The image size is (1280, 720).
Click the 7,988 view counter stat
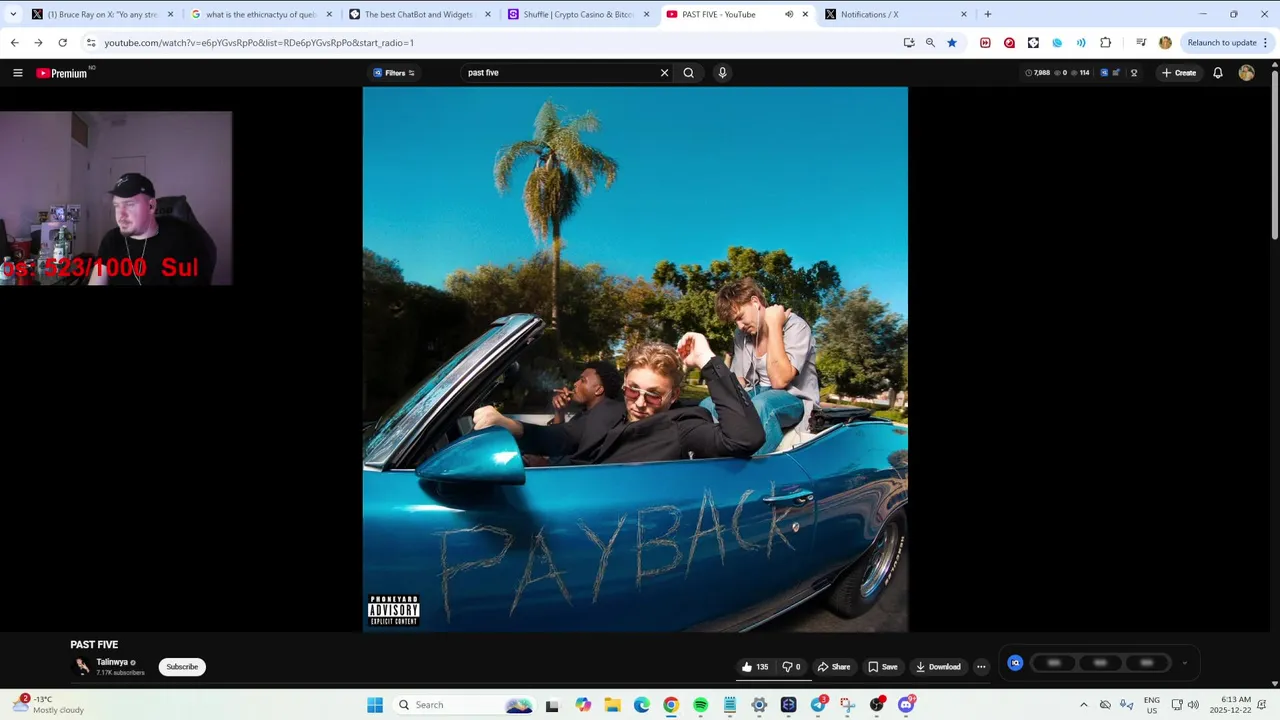[1038, 73]
